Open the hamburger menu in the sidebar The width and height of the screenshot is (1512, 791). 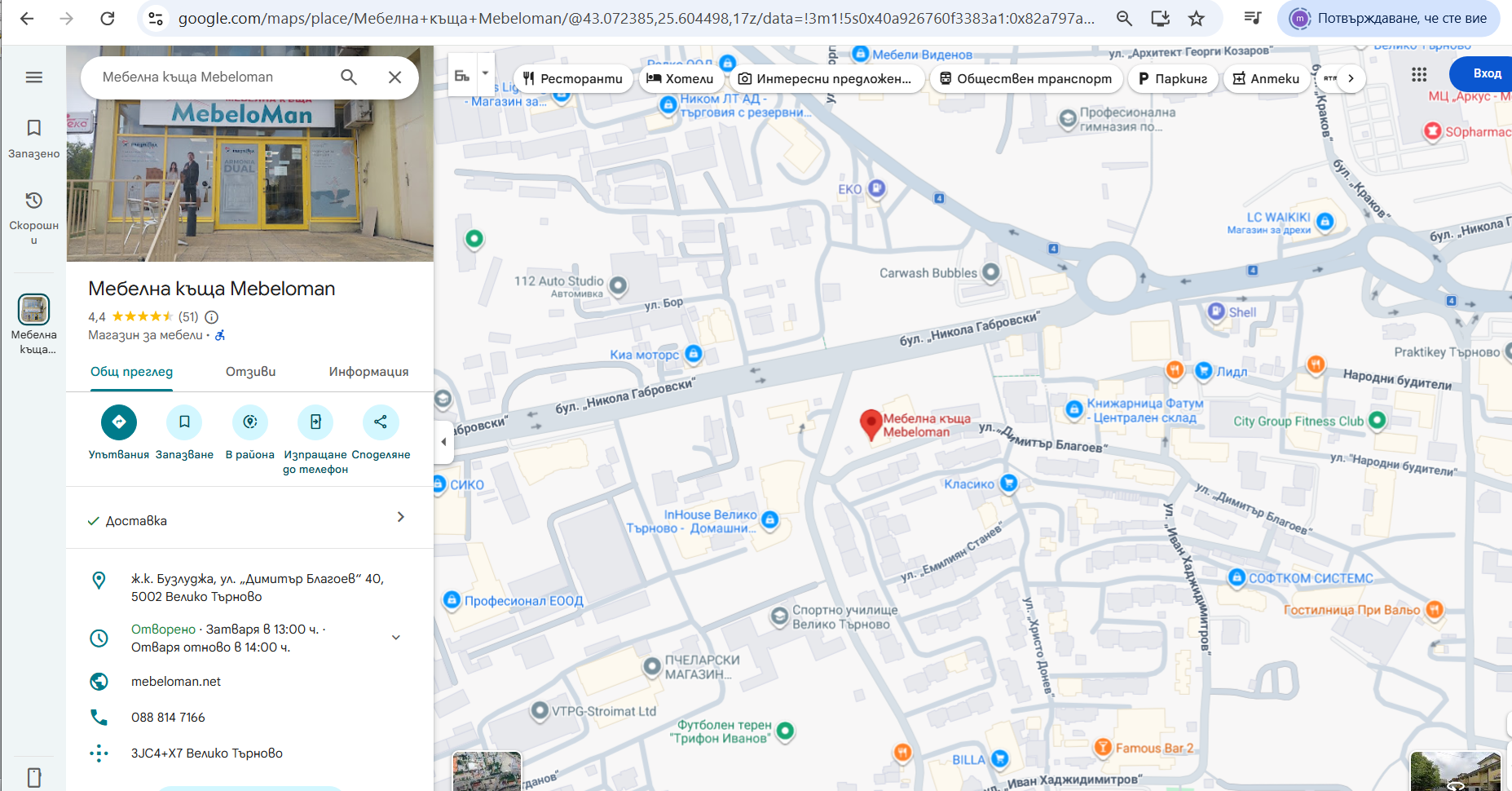33,77
